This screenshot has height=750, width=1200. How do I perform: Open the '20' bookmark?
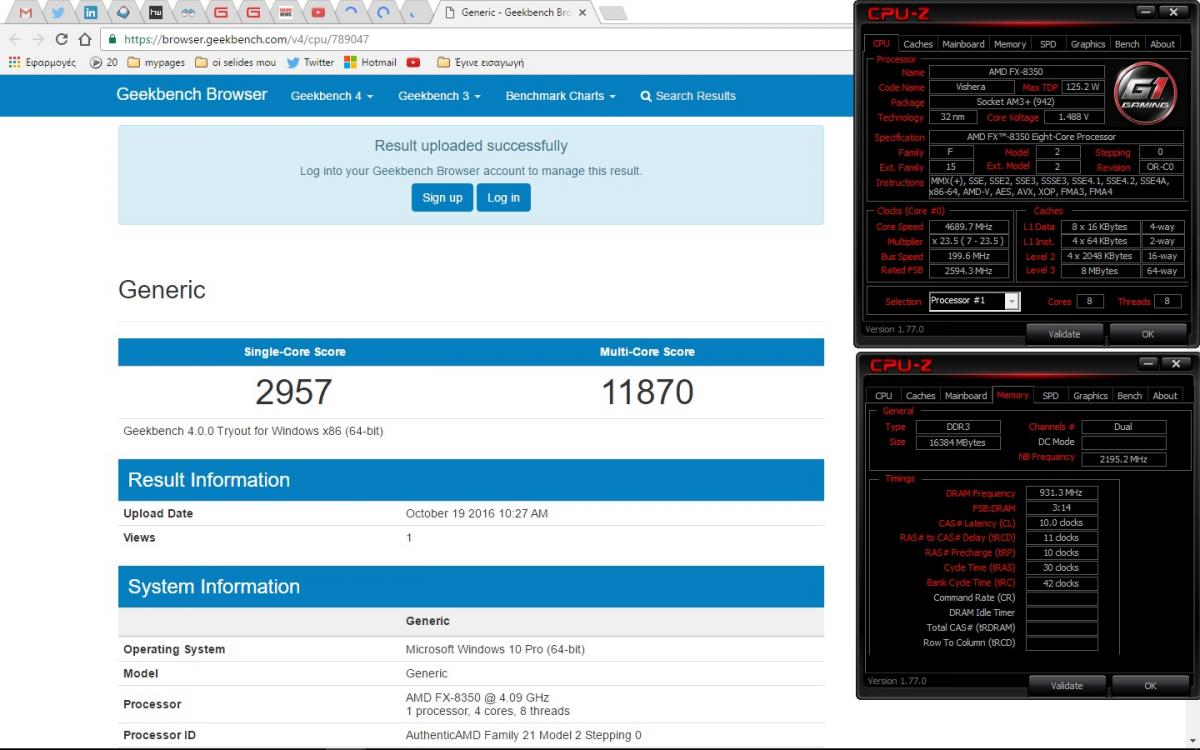tap(104, 62)
